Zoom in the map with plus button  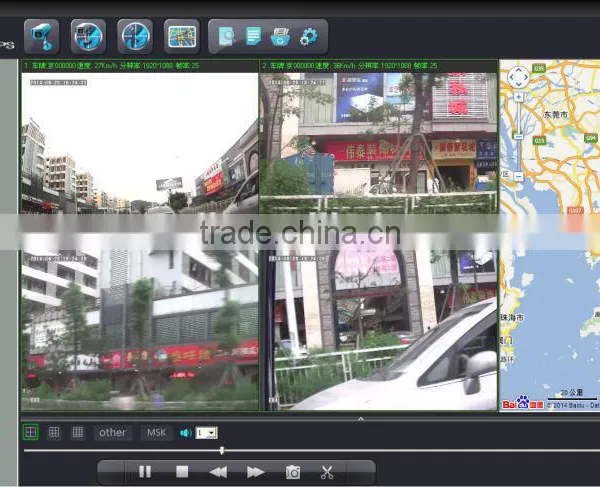[x=518, y=97]
